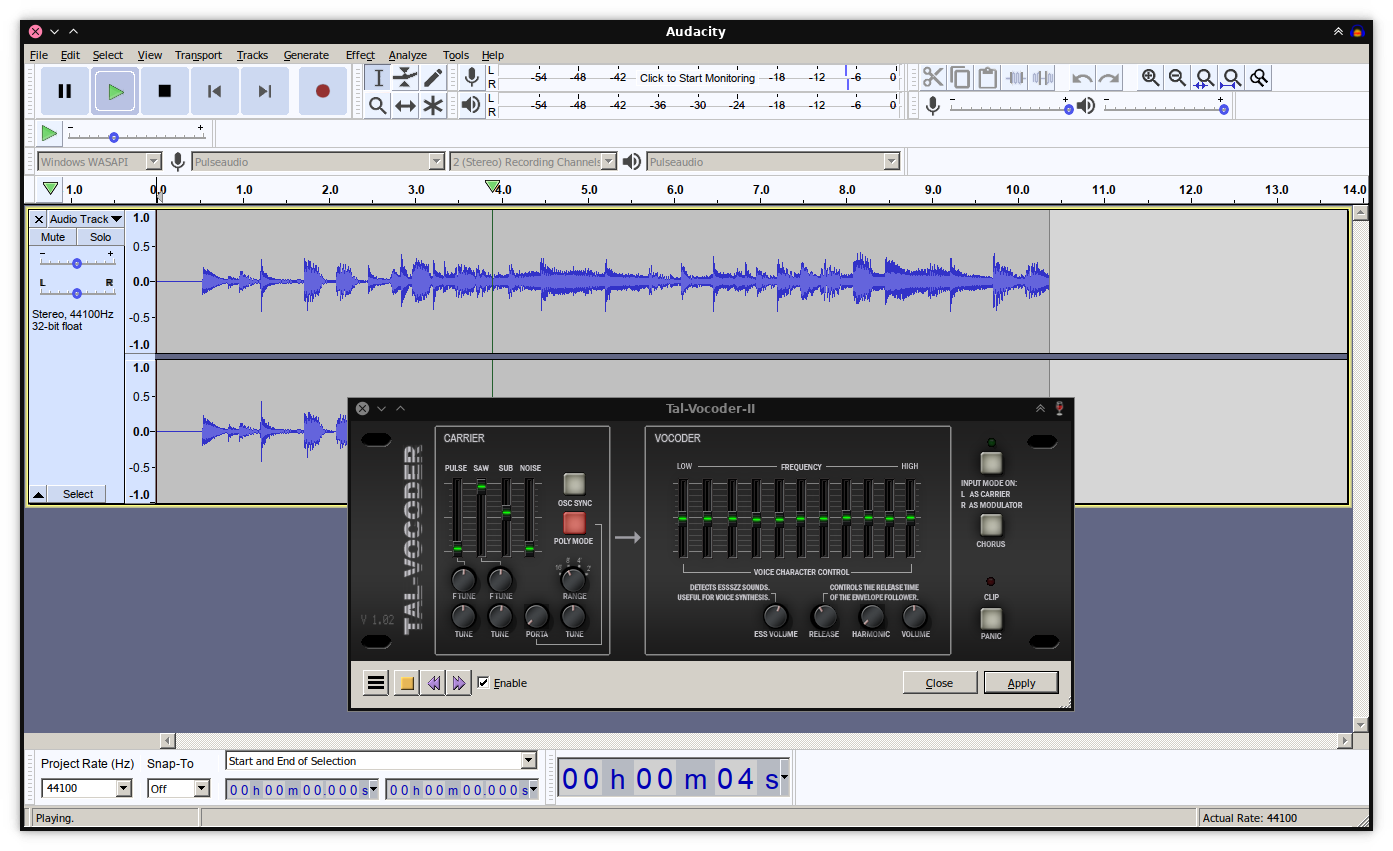Screen dimensions: 1393x851
Task: Click the track's Select button
Action: click(x=78, y=494)
